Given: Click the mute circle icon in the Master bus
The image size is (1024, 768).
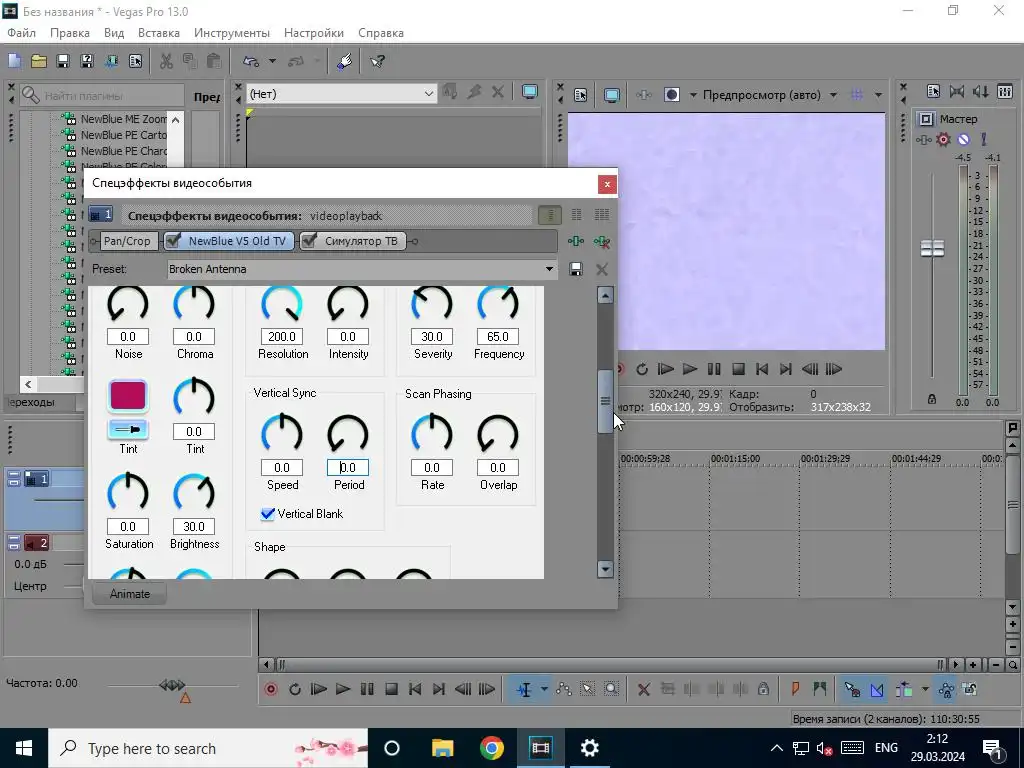Looking at the screenshot, I should tap(963, 139).
